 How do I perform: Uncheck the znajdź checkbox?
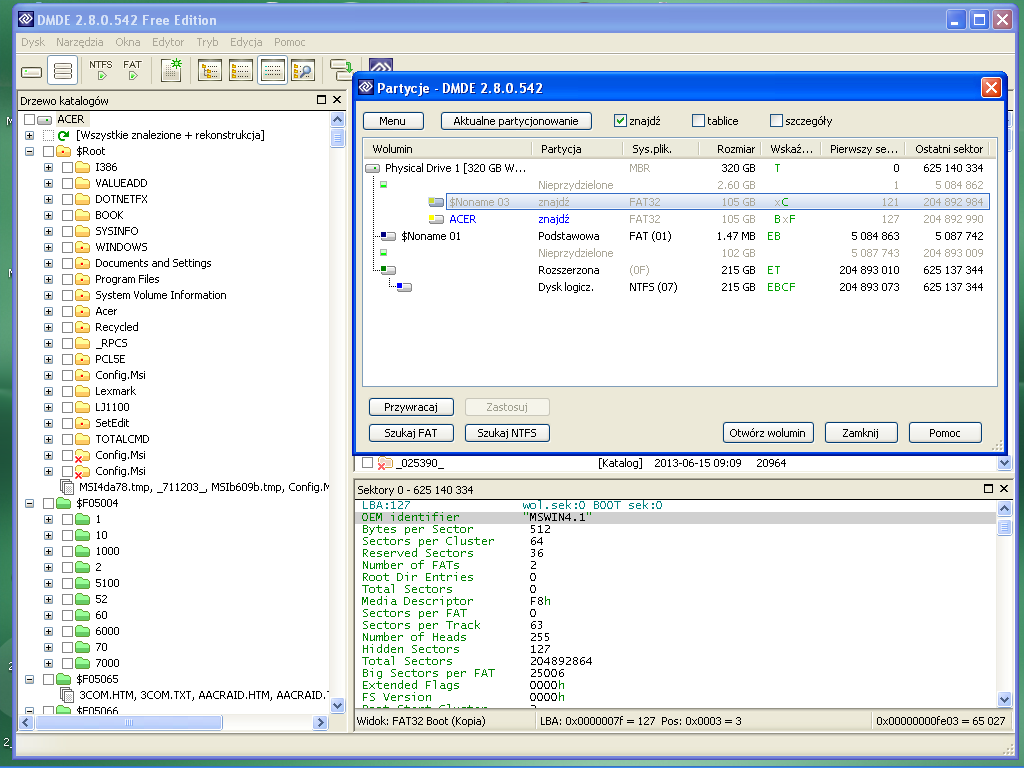coord(620,121)
